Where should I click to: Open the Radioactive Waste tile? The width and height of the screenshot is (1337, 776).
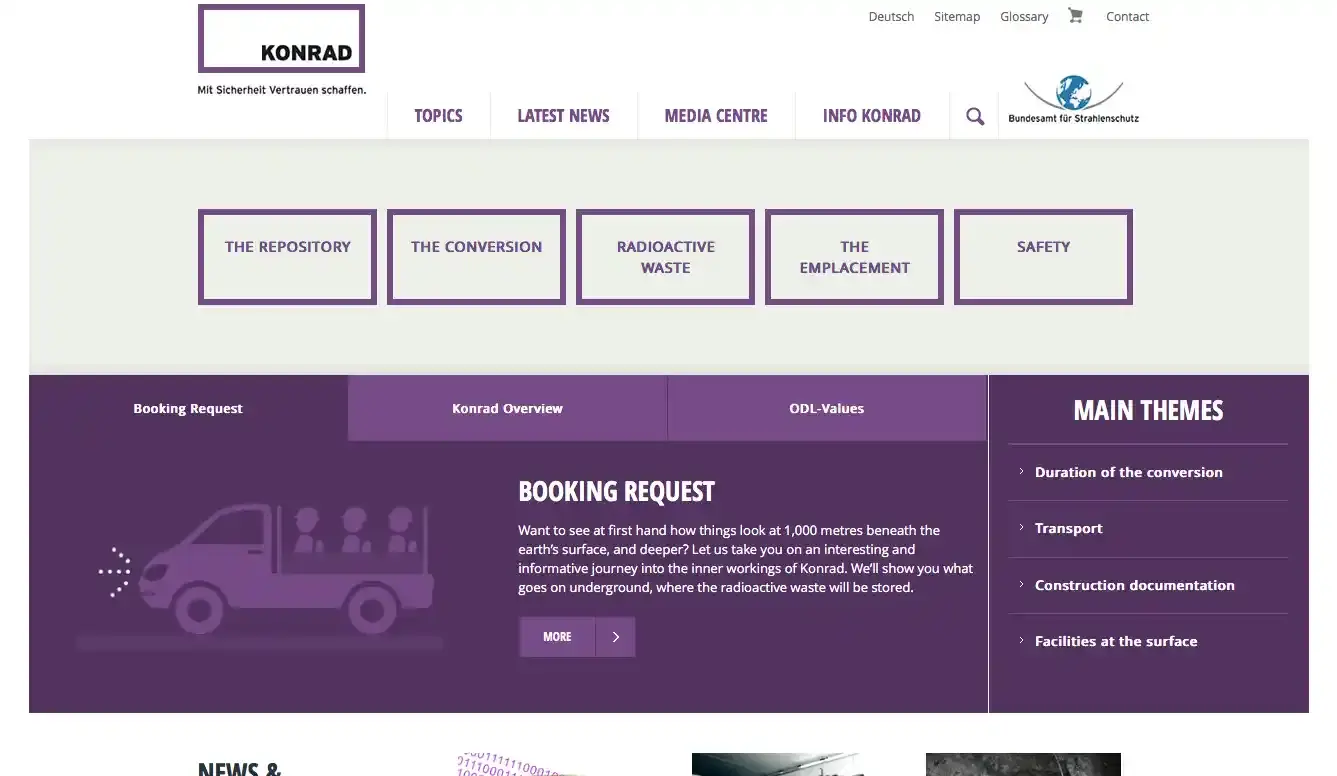pyautogui.click(x=665, y=257)
